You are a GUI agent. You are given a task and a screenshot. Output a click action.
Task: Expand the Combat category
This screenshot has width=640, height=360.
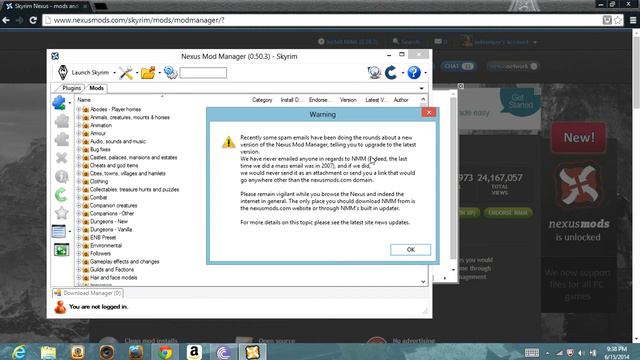pos(79,198)
